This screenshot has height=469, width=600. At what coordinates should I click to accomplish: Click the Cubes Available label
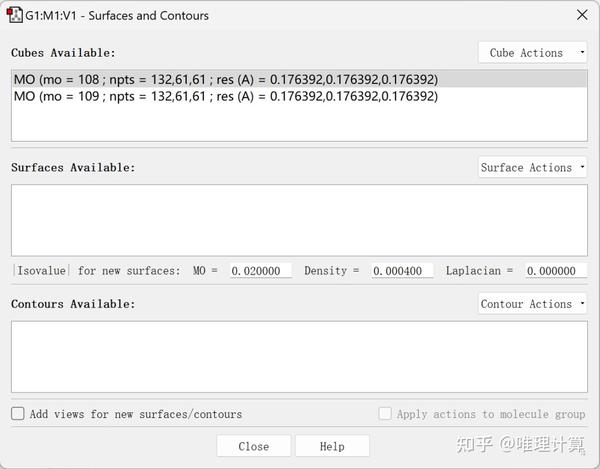(63, 53)
